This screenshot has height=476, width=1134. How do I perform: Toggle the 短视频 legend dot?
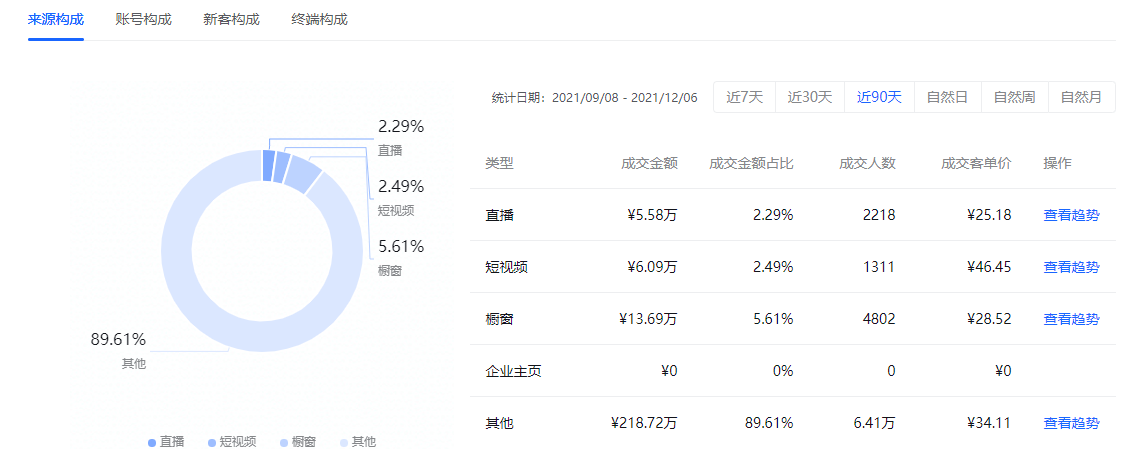tap(211, 442)
